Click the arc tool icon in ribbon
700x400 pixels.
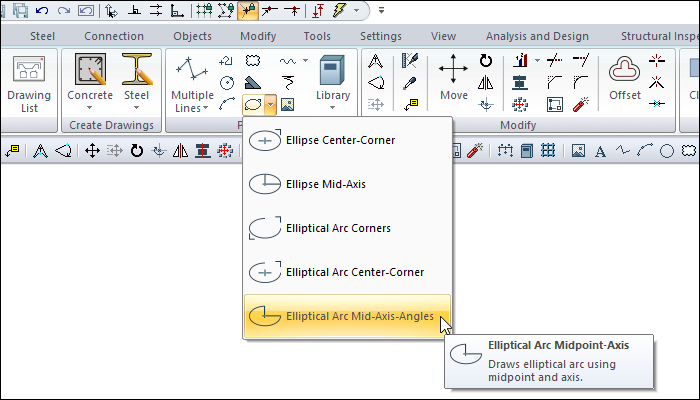(x=227, y=104)
